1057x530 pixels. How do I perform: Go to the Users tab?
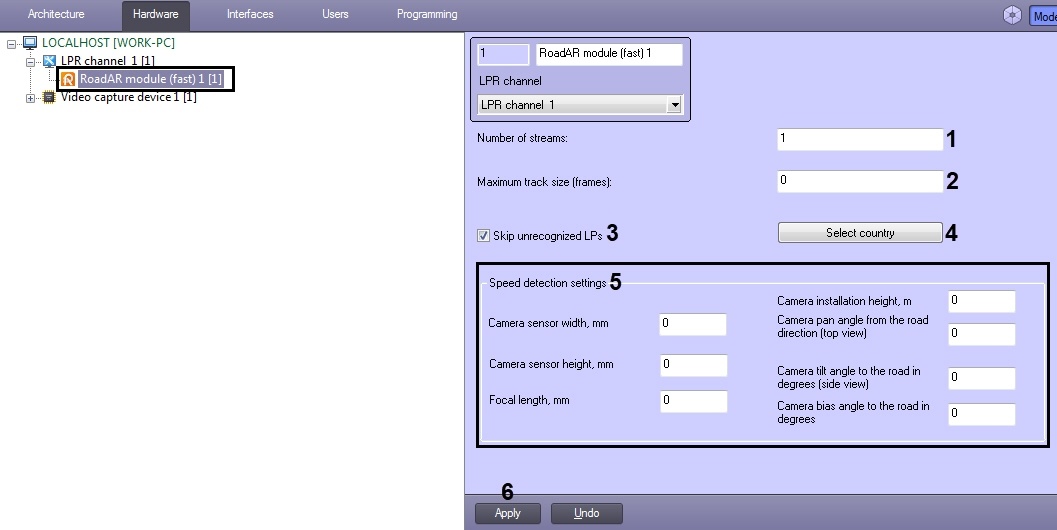coord(335,14)
